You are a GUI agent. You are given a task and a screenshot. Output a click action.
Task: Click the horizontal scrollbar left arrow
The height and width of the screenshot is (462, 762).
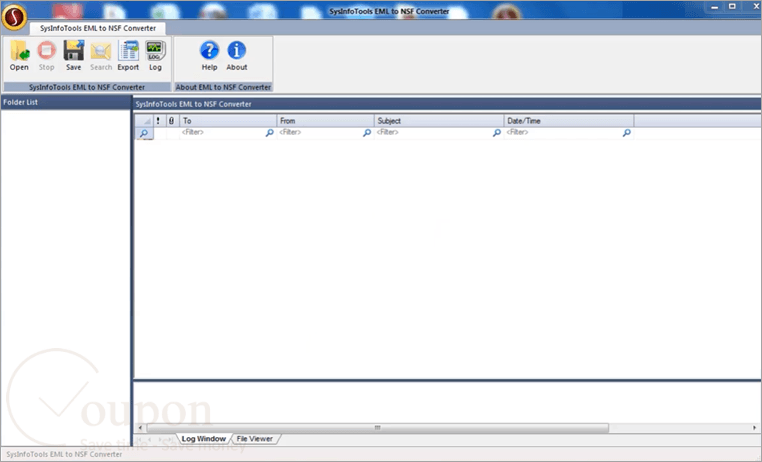[x=140, y=428]
